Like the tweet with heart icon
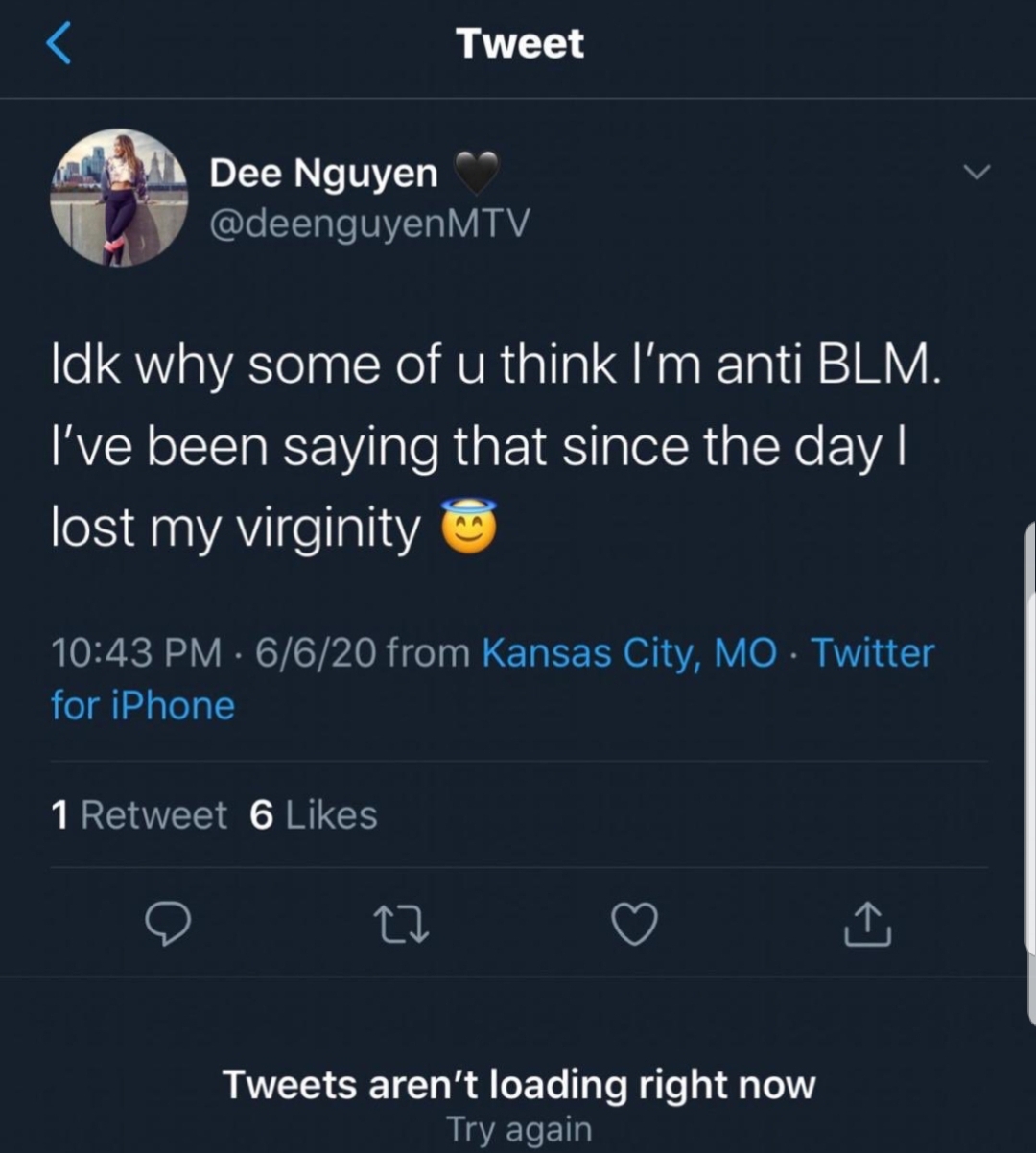 [x=635, y=924]
